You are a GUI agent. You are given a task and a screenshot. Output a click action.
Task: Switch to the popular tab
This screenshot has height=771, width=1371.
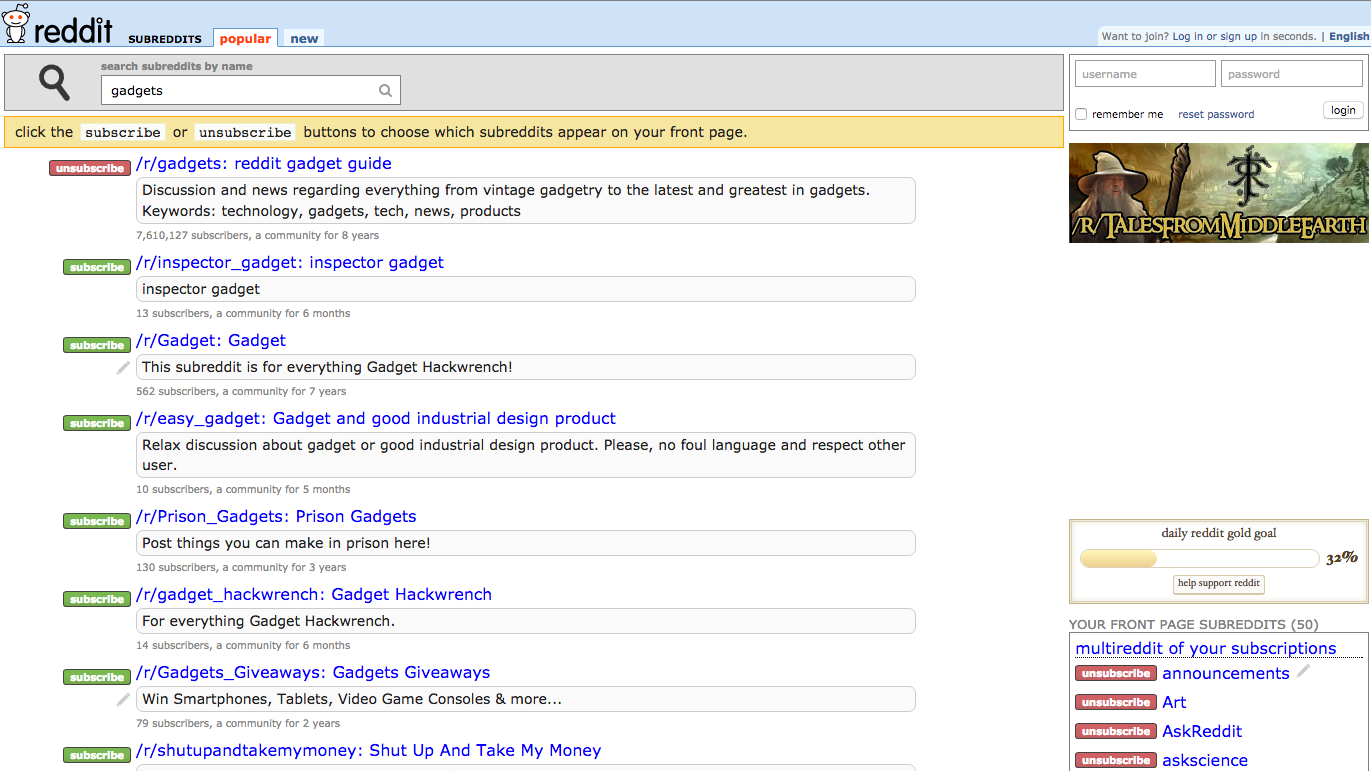pos(245,38)
